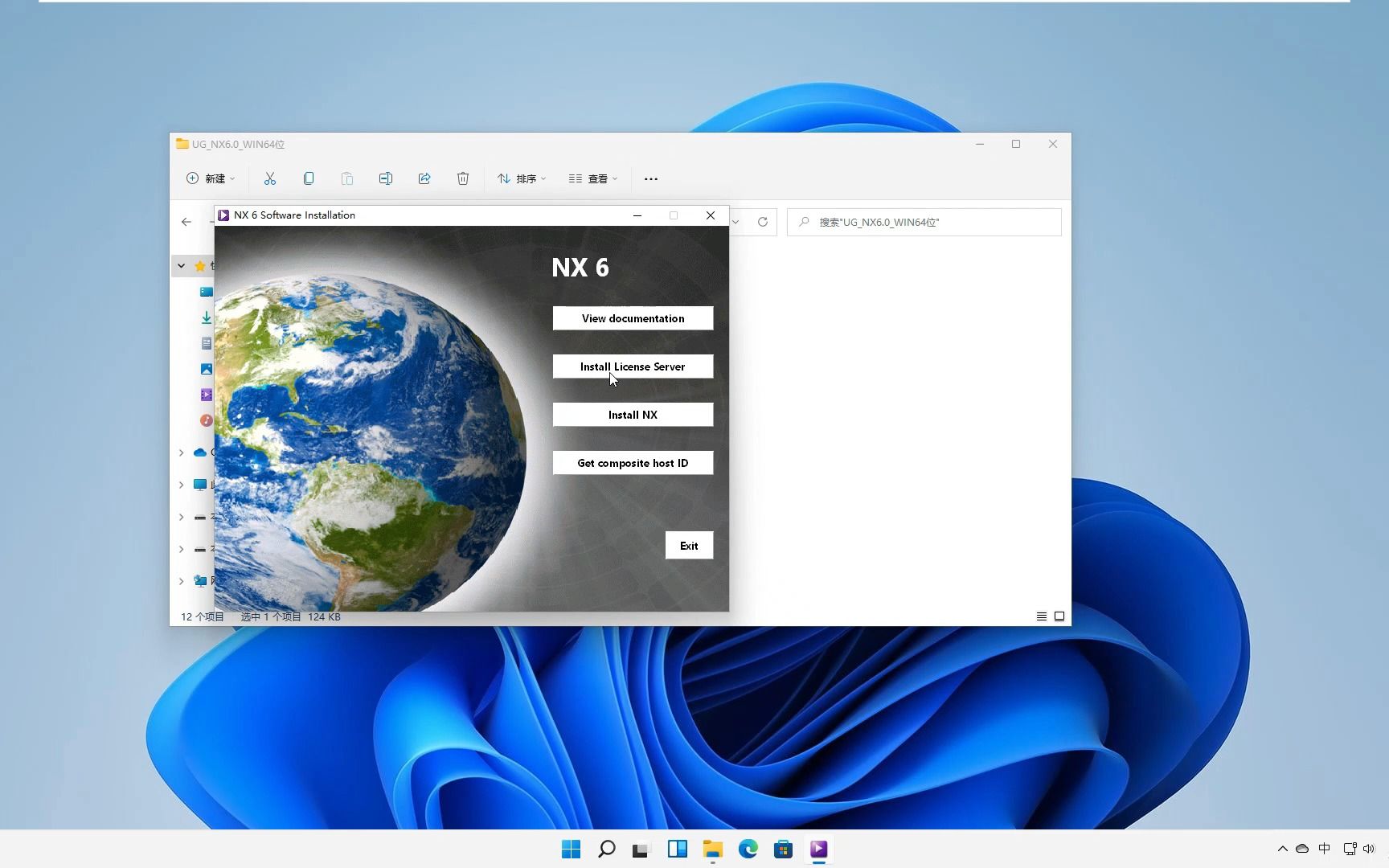
Task: Open Task View on the taskbar
Action: pos(641,849)
